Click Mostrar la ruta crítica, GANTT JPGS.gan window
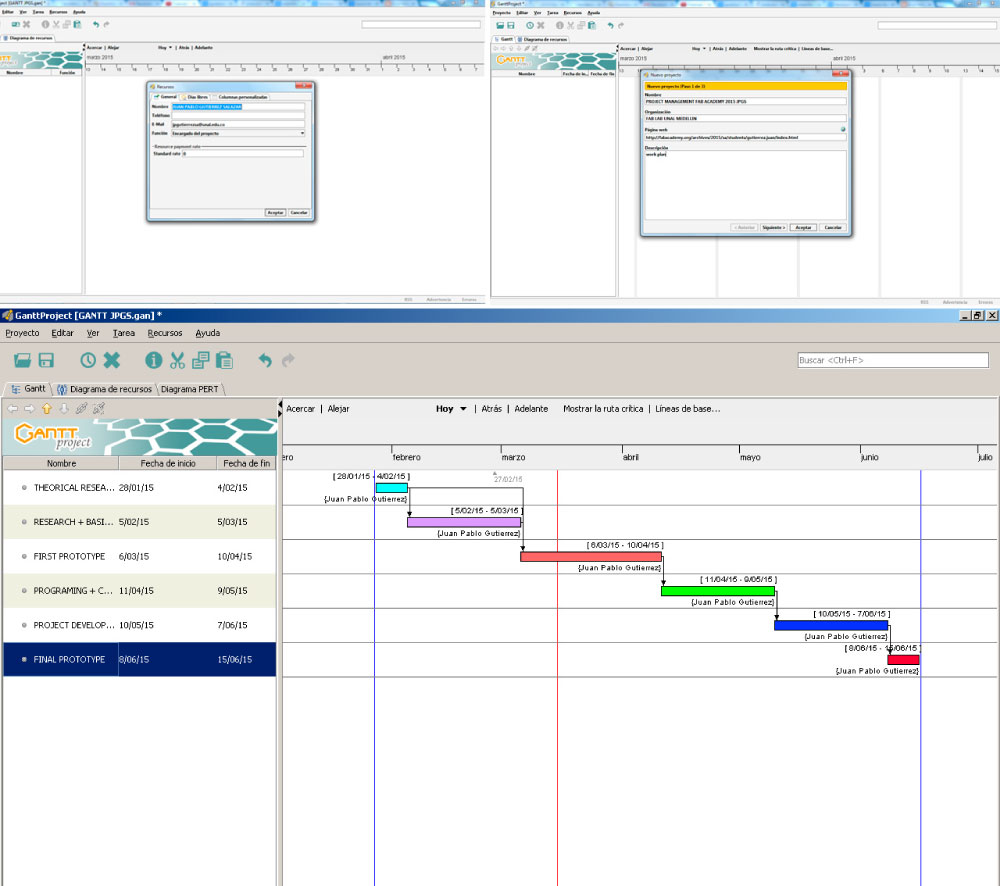 (603, 409)
